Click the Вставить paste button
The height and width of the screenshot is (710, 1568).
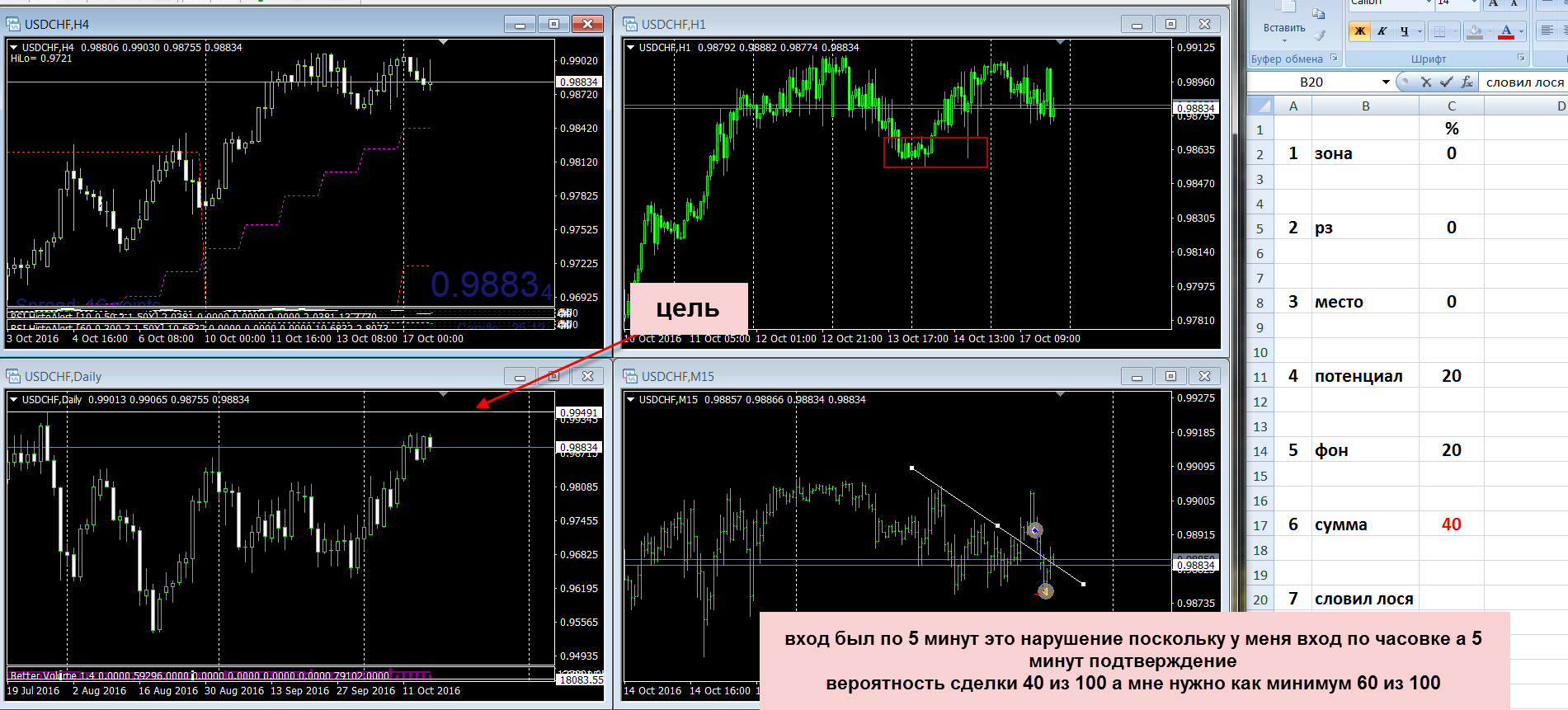click(1284, 28)
